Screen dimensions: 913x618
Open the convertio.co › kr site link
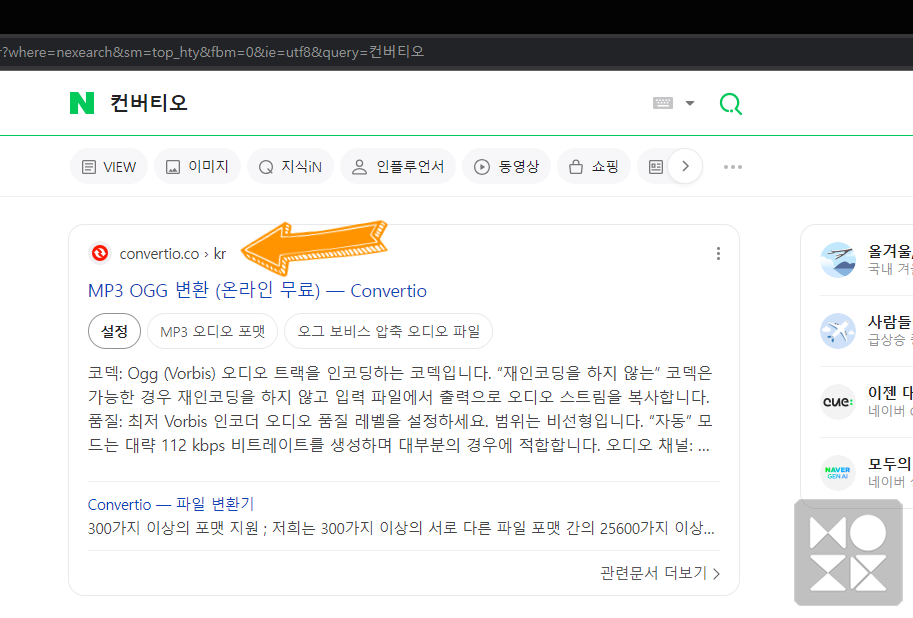point(172,254)
